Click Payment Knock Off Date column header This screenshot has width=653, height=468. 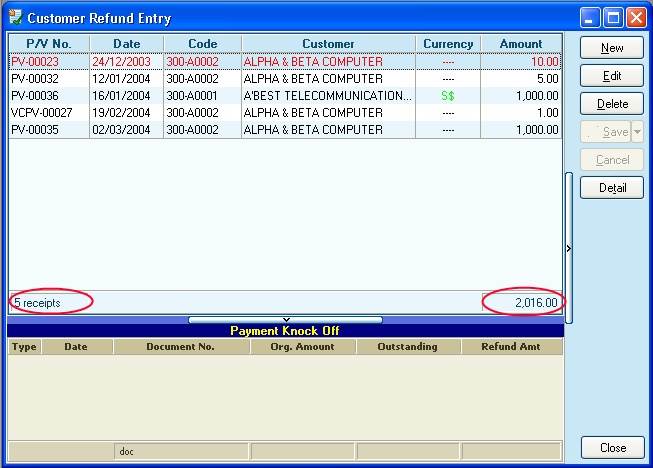(76, 346)
